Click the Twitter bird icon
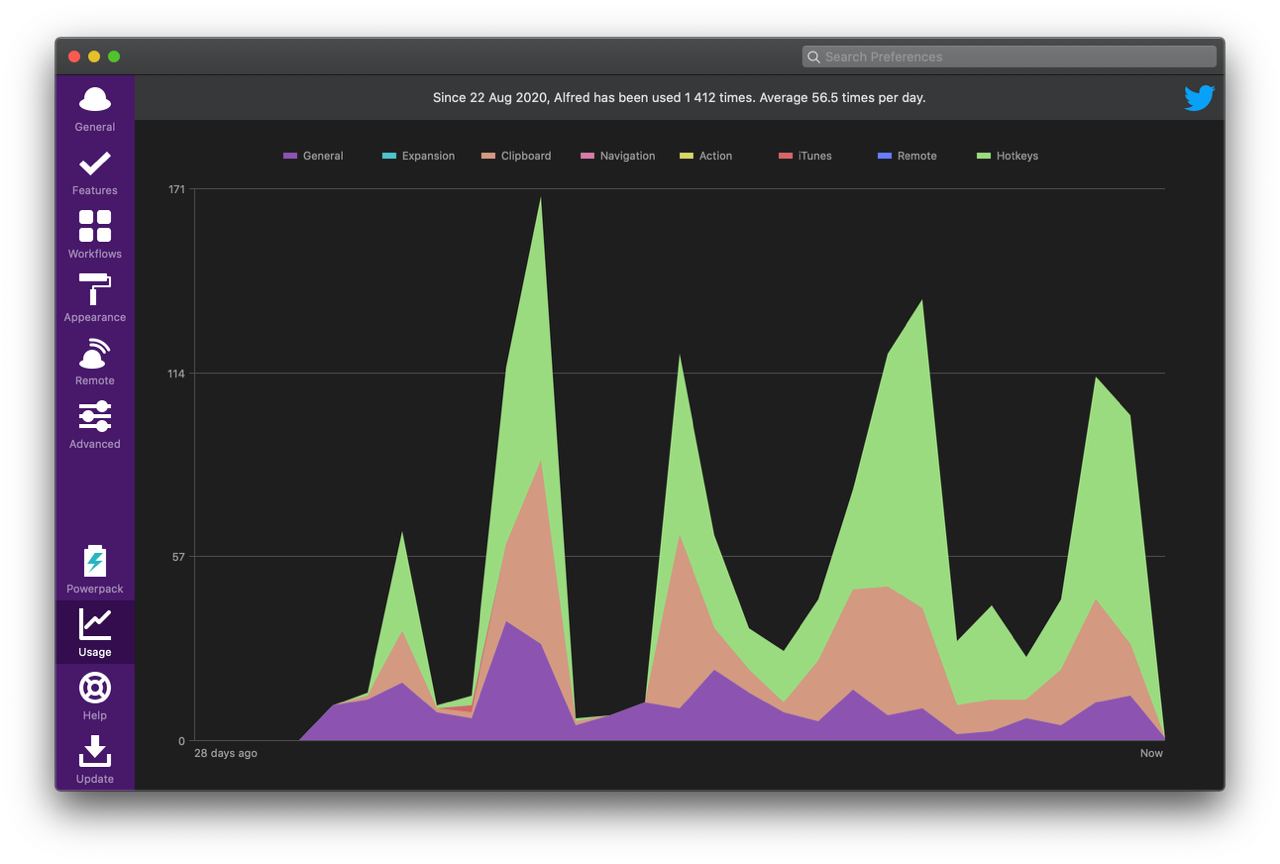1280x864 pixels. point(1199,98)
